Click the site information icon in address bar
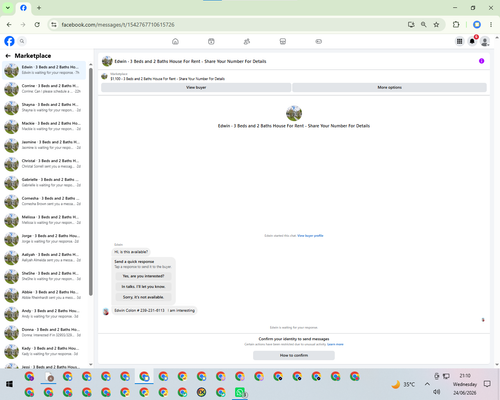 [54, 25]
